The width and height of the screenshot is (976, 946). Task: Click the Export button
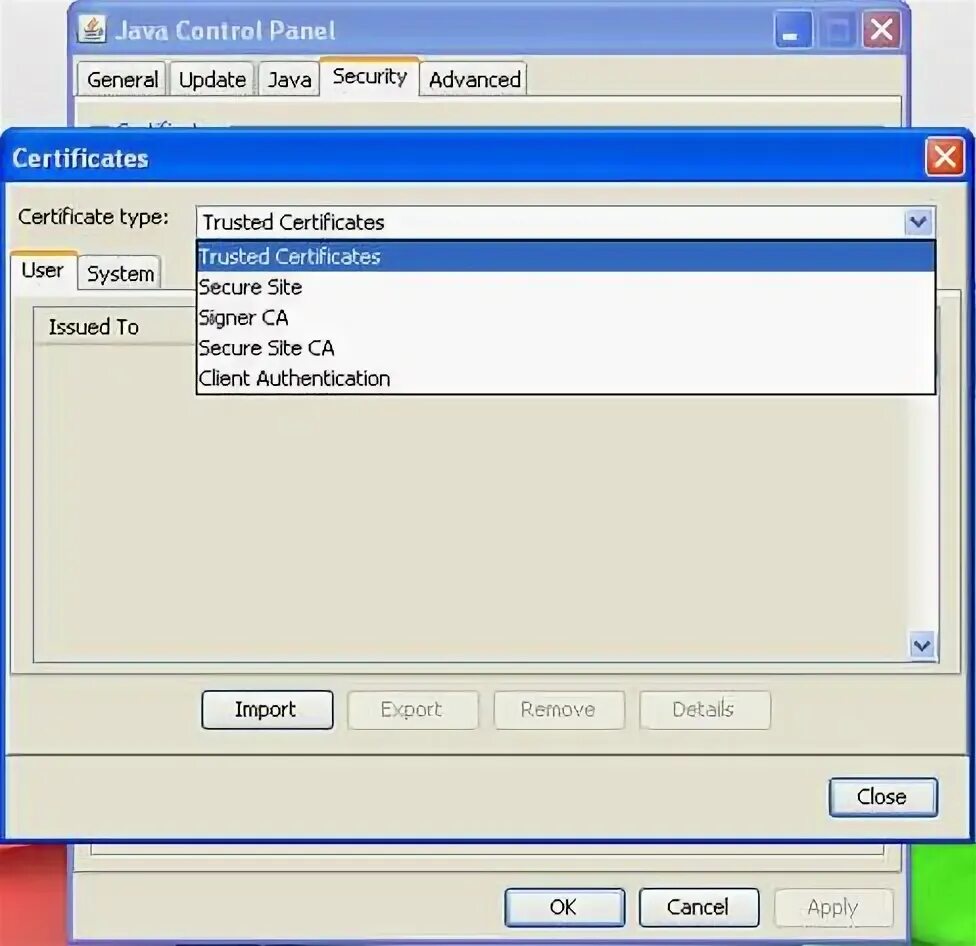(x=413, y=710)
